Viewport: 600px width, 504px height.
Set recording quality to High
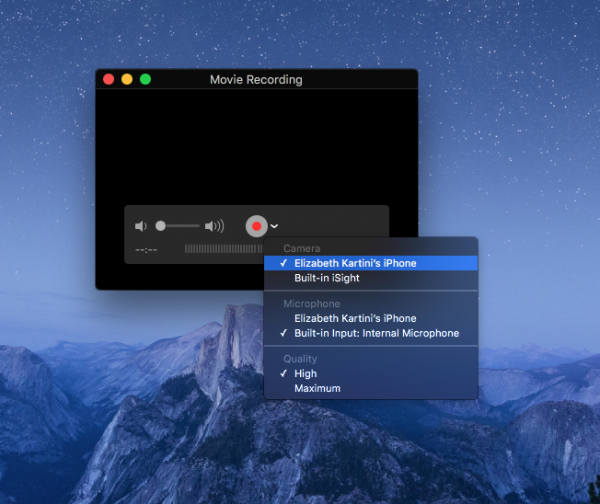pyautogui.click(x=305, y=374)
